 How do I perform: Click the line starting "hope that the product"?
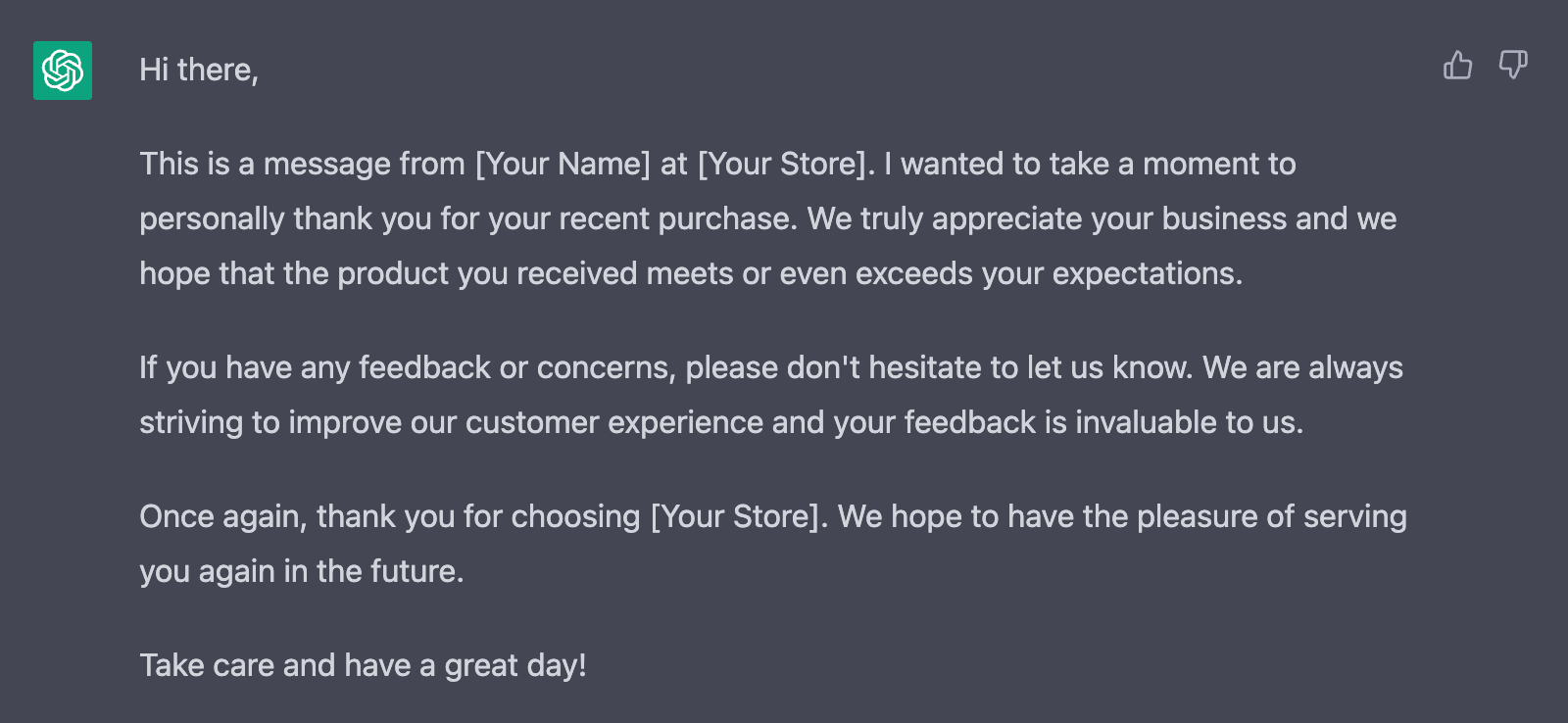[x=691, y=273]
